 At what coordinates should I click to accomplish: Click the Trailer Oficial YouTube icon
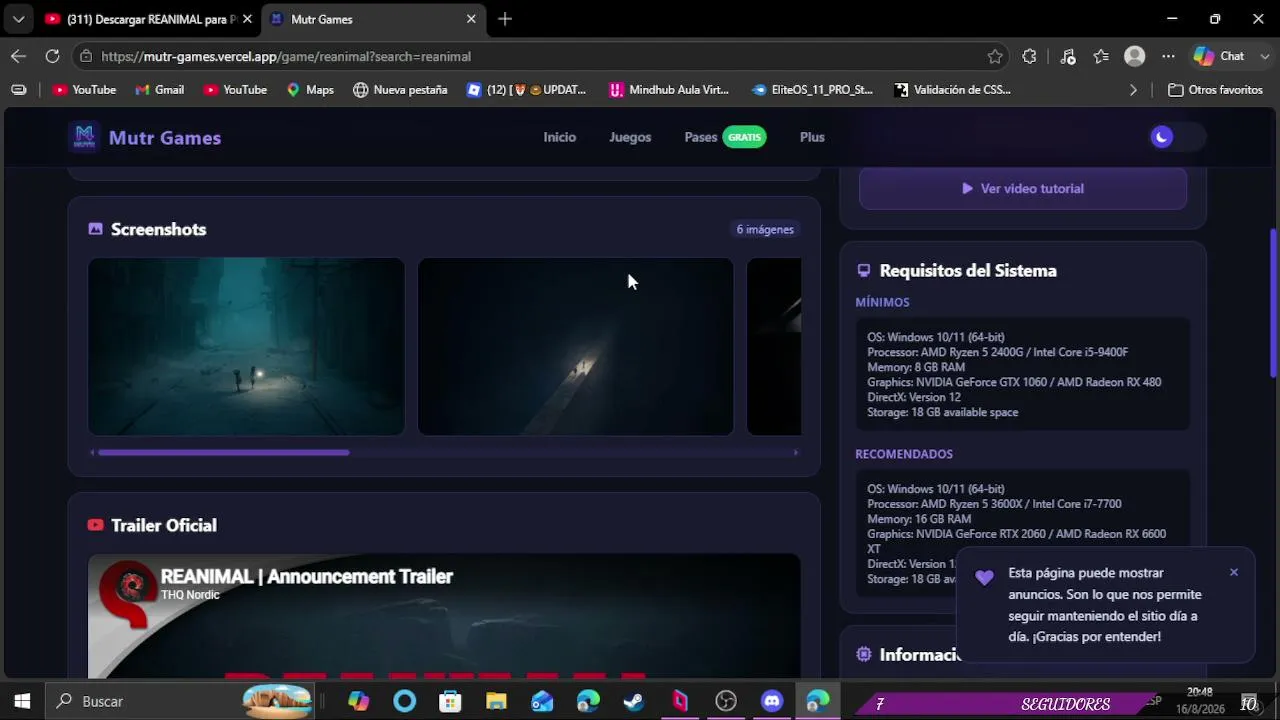(95, 525)
